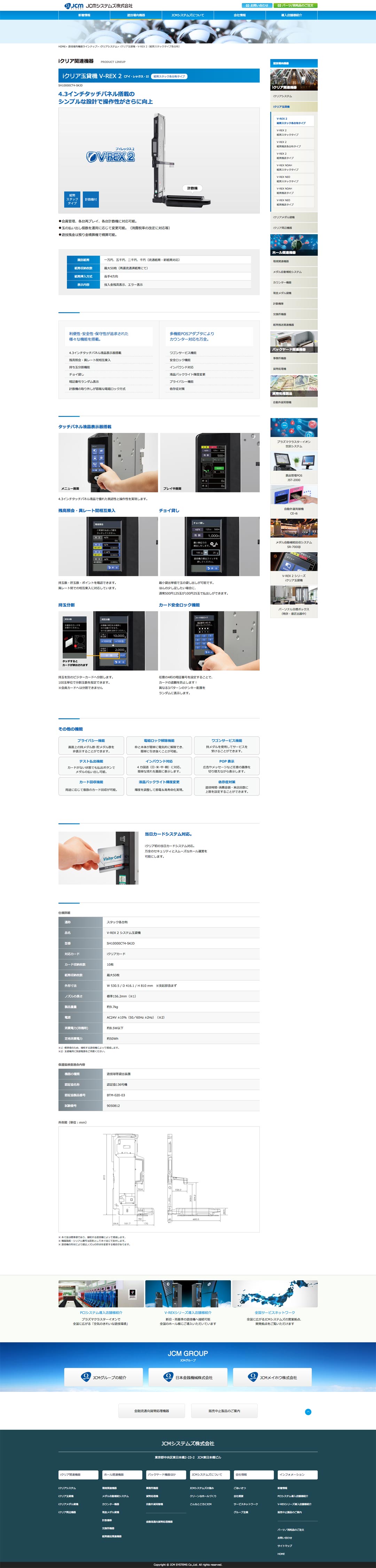This screenshot has height=1568, width=376.
Task: Click the logo icon on JCMグループの紹介 button
Action: point(87,1377)
